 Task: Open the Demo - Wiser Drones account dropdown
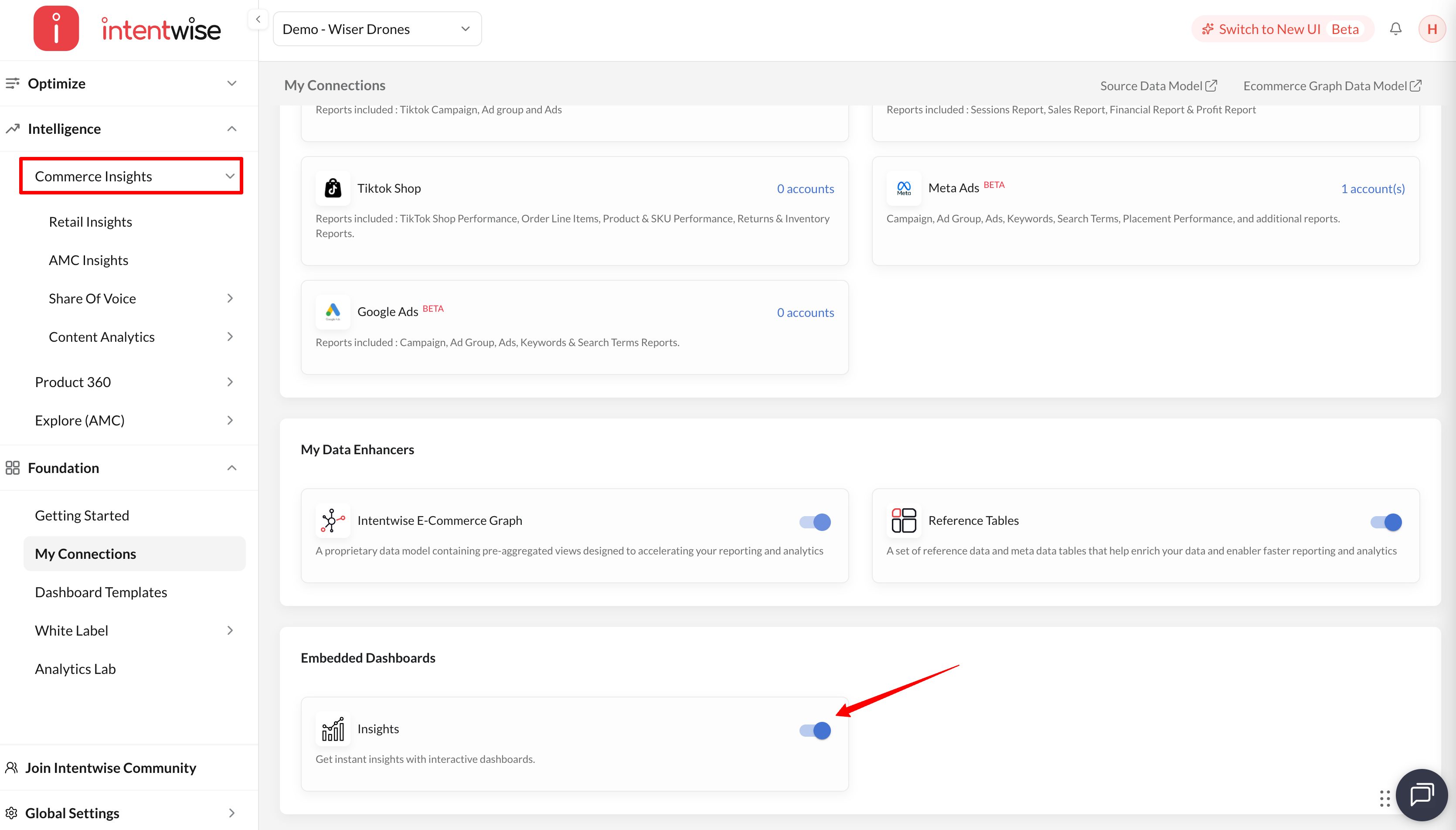pyautogui.click(x=377, y=29)
